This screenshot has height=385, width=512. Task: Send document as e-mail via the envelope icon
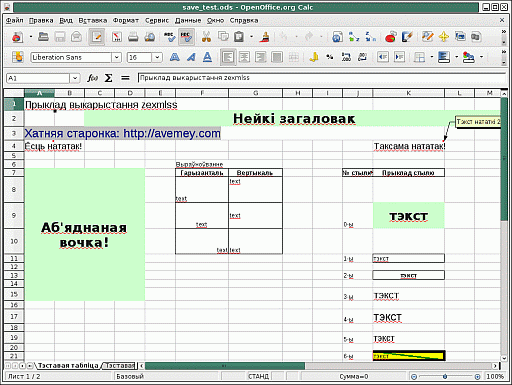point(76,37)
